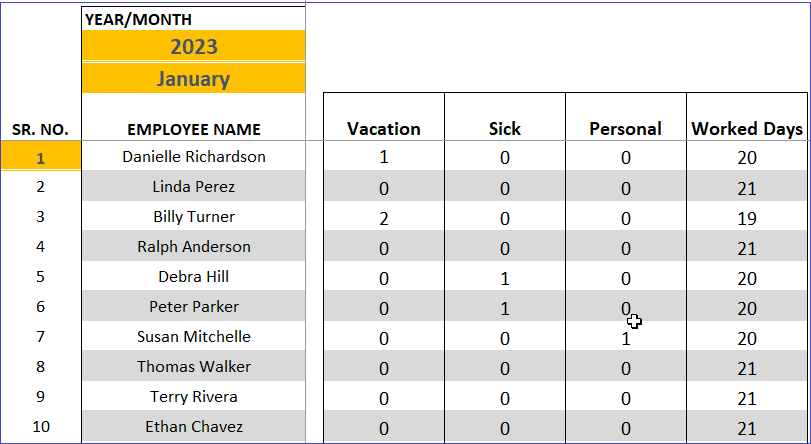Screen dimensions: 811x444
Task: Select Linda Perez's Worked Days cell
Action: 747,187
